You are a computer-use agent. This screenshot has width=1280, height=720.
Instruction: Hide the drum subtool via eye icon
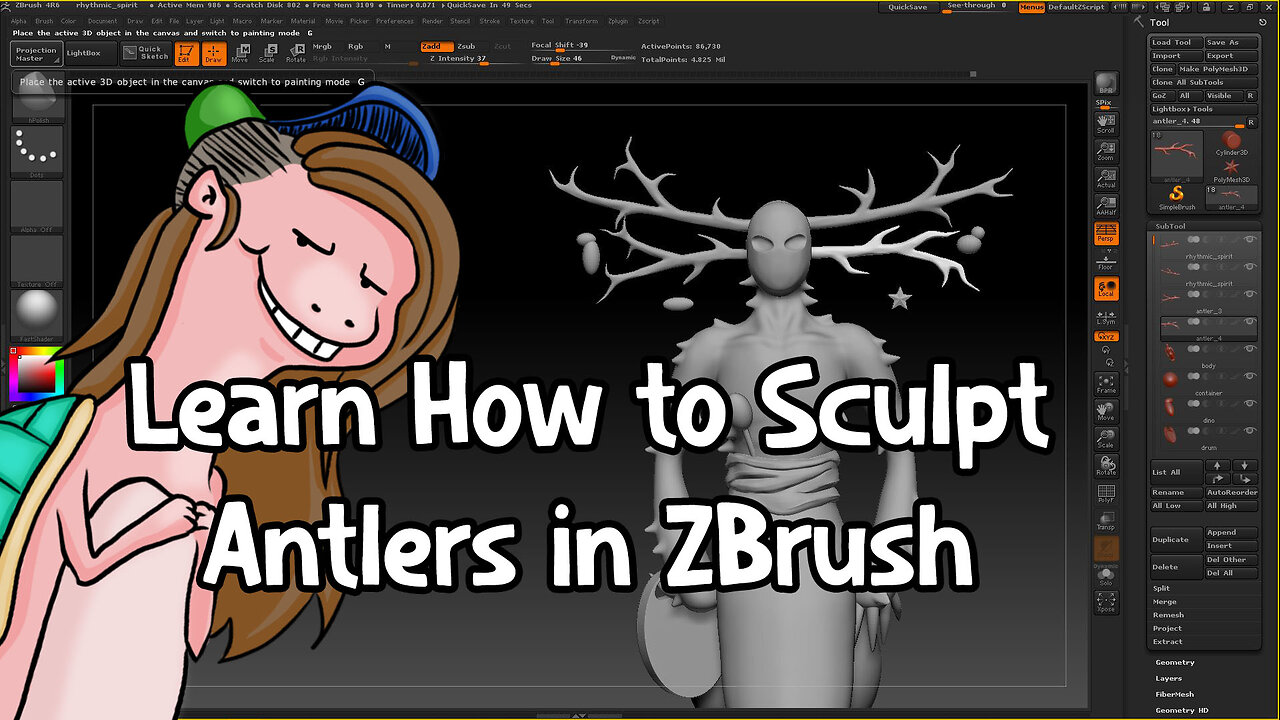(1249, 433)
